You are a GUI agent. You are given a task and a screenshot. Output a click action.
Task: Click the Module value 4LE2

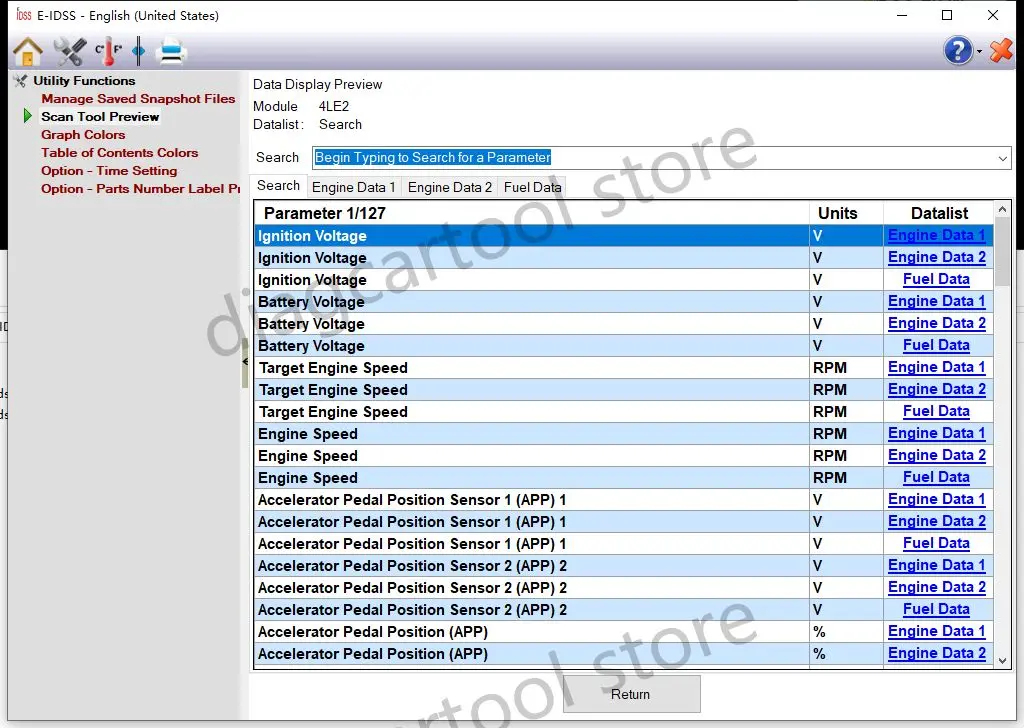point(334,106)
